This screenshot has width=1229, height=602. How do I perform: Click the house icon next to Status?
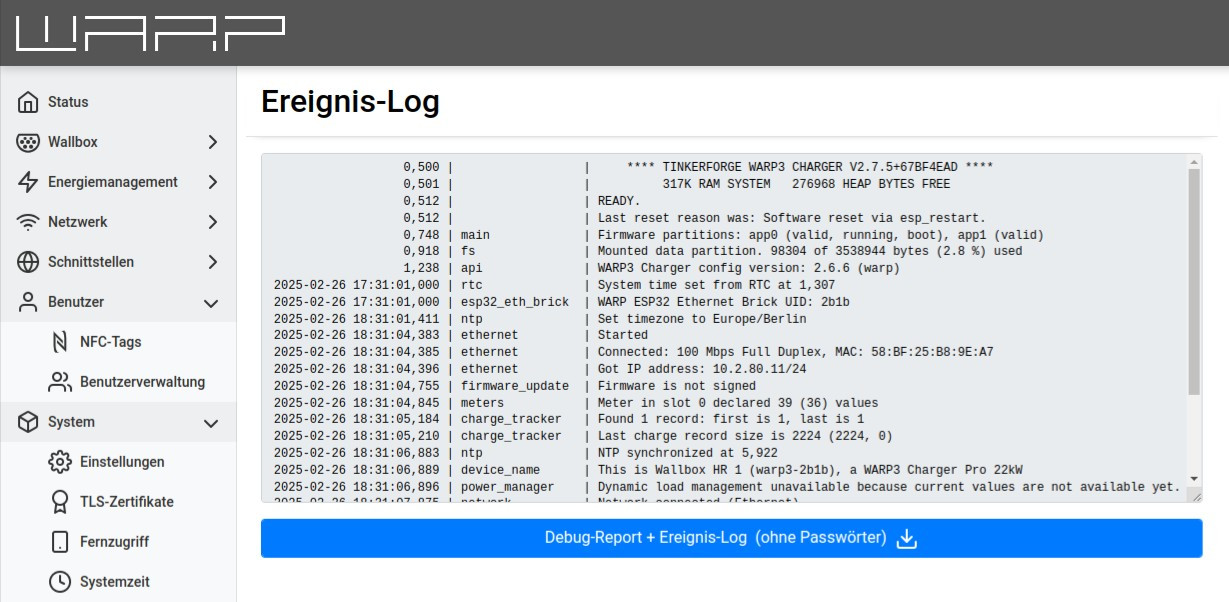[x=28, y=102]
